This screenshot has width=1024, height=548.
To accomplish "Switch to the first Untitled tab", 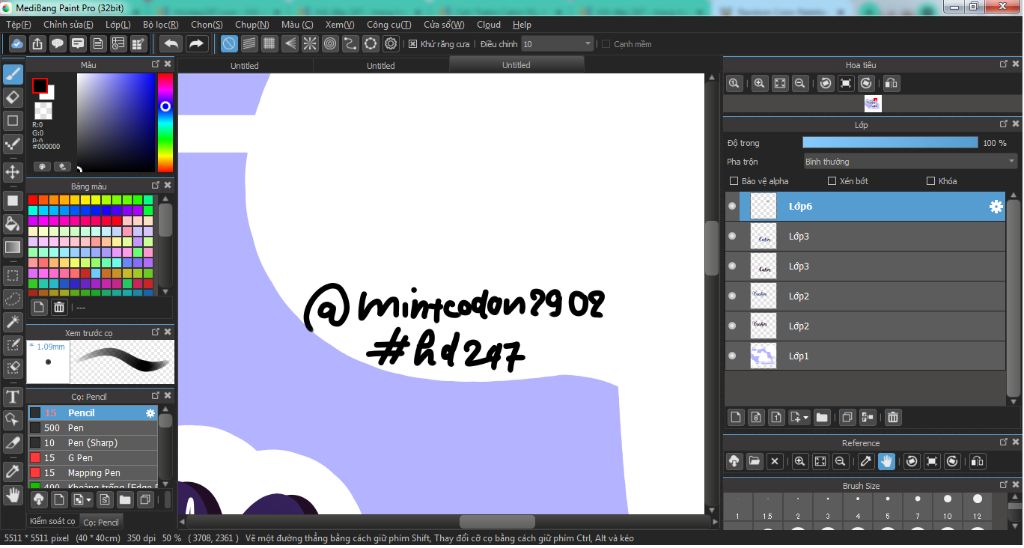I will (x=244, y=65).
